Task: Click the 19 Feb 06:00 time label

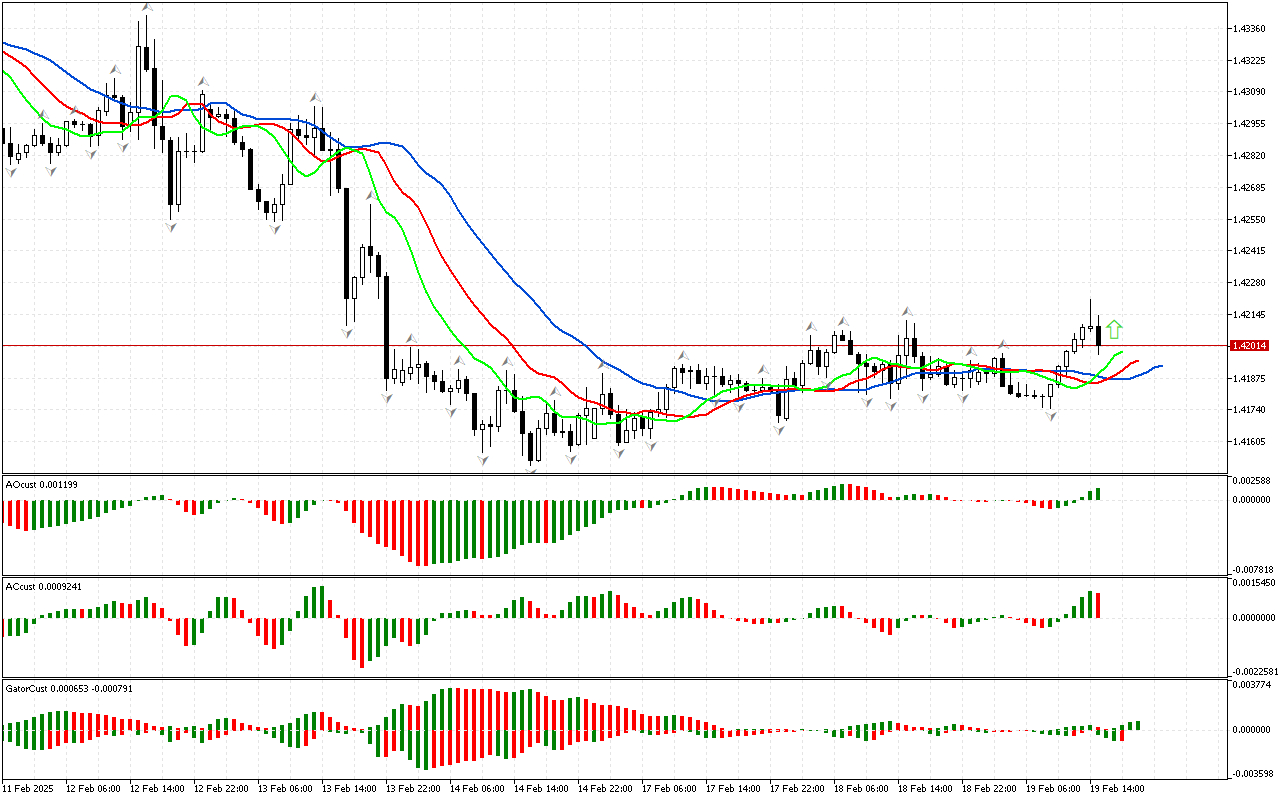Action: coord(1054,789)
